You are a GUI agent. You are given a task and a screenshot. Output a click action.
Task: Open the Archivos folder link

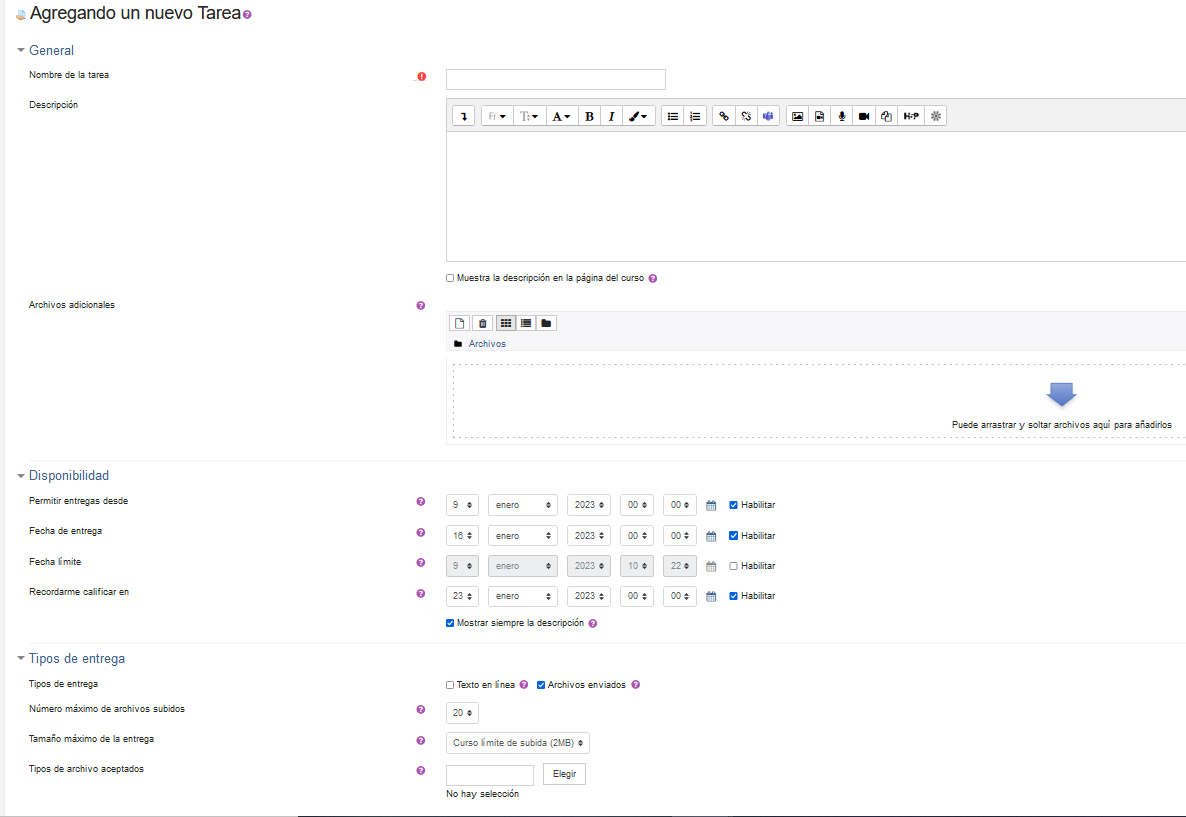pyautogui.click(x=487, y=344)
